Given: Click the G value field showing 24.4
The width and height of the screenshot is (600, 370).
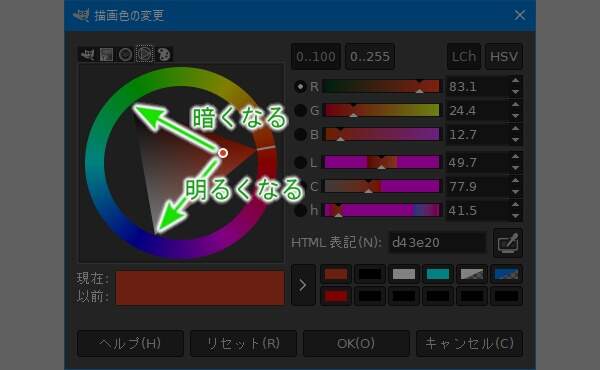Looking at the screenshot, I should point(478,111).
